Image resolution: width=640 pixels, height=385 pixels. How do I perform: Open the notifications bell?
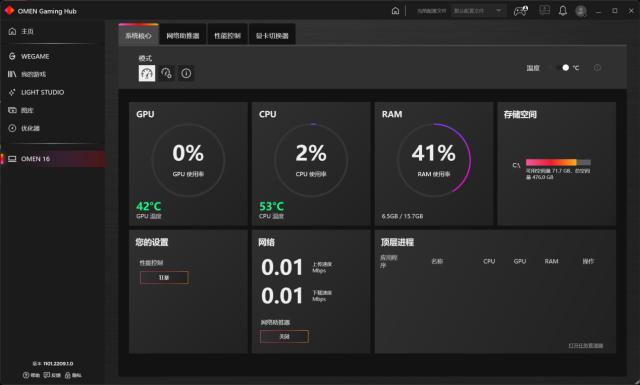563,11
